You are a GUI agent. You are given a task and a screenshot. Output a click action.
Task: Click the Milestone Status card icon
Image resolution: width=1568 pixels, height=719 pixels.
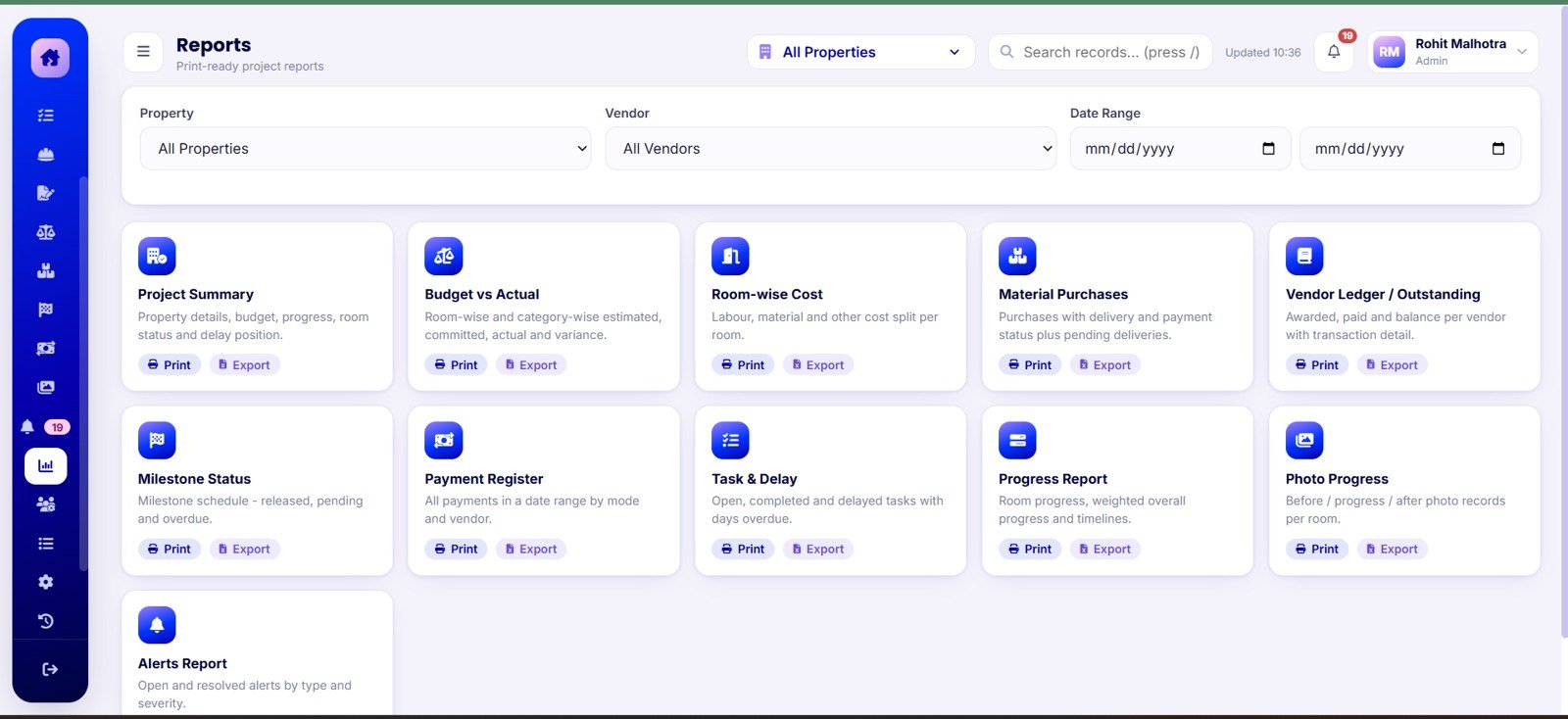[x=157, y=441]
